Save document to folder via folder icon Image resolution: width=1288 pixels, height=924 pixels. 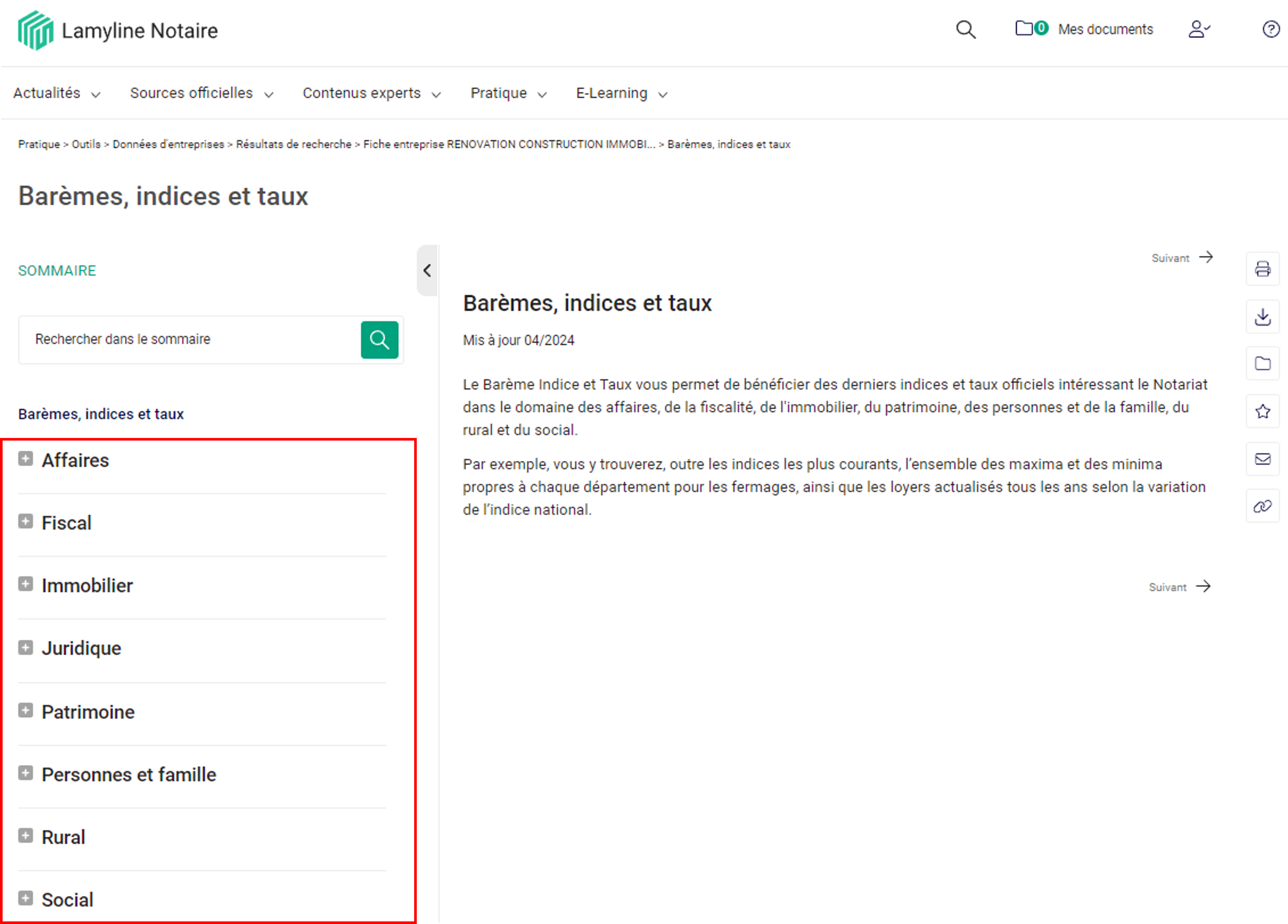(x=1262, y=363)
